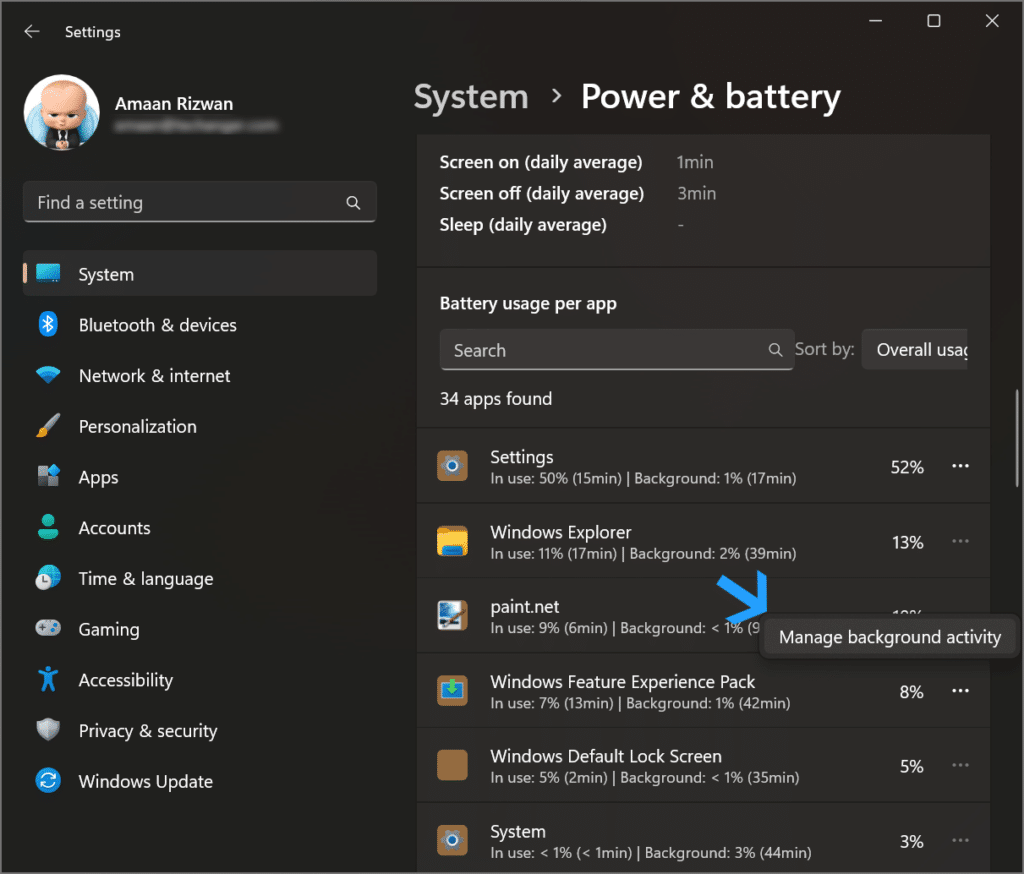The image size is (1024, 874).
Task: Click the System breadcrumb link
Action: [x=471, y=97]
